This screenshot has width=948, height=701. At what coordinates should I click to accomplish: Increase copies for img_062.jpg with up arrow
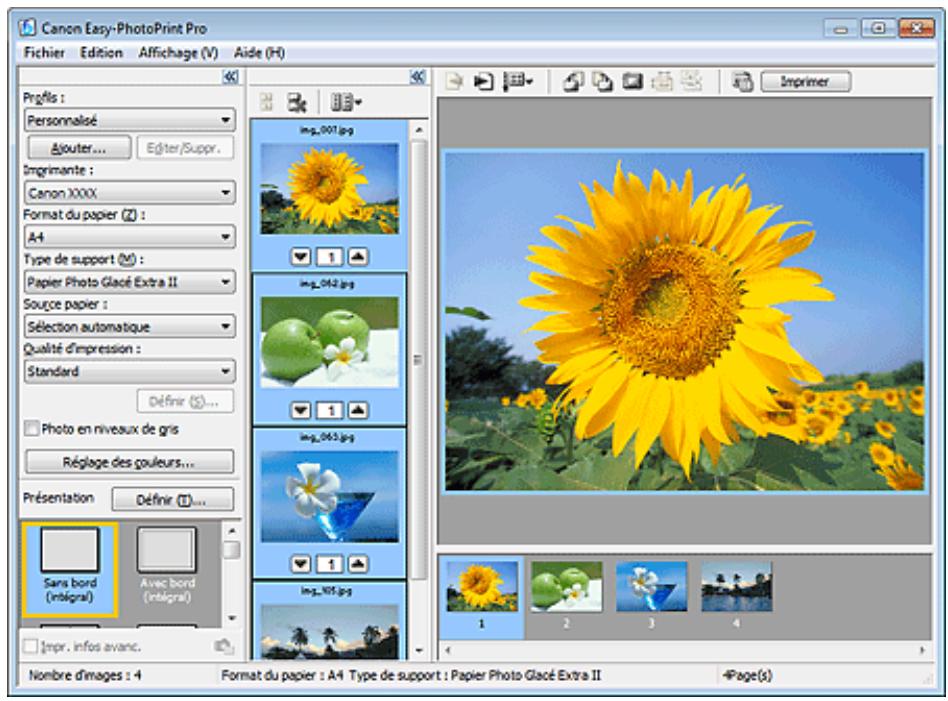tap(359, 411)
